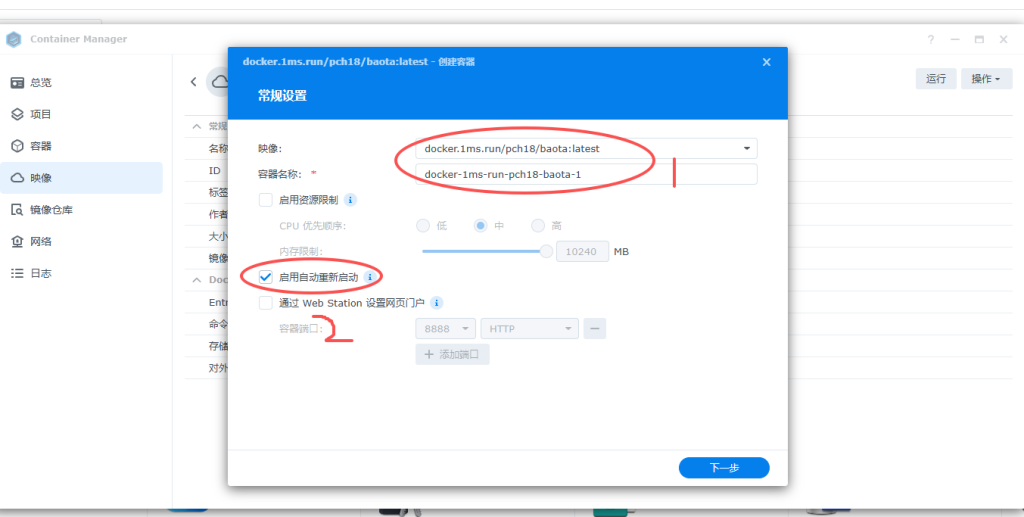Open the 网络 network sidebar item
The image size is (1024, 517).
[82, 242]
